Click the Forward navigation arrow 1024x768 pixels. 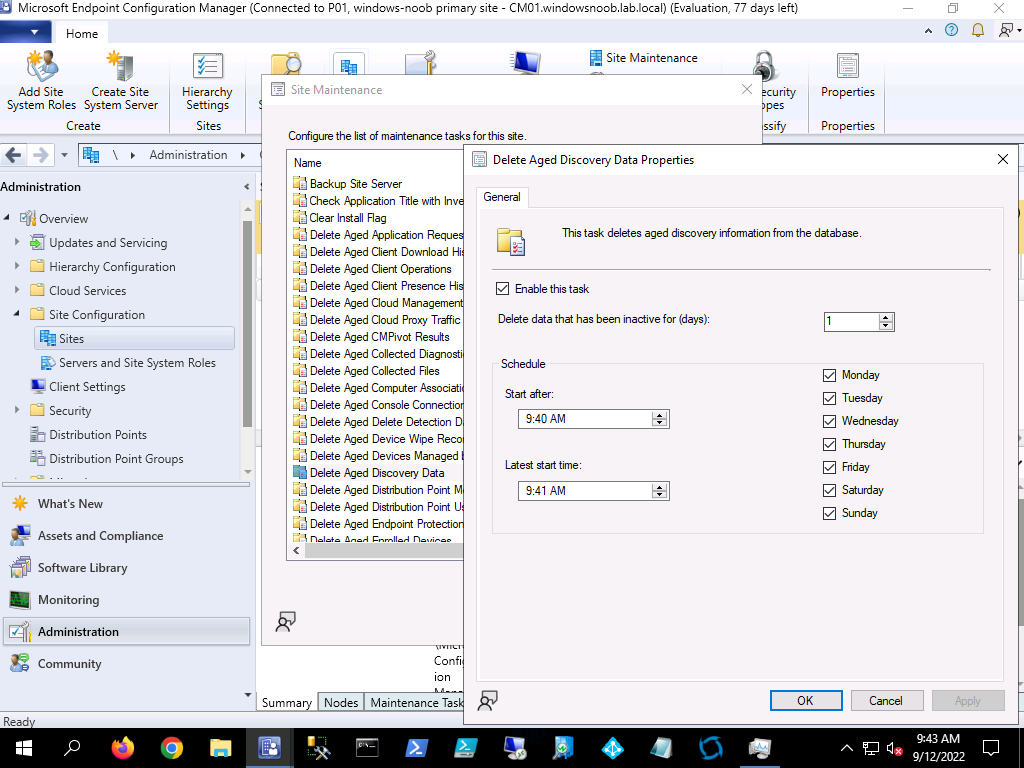[40, 155]
